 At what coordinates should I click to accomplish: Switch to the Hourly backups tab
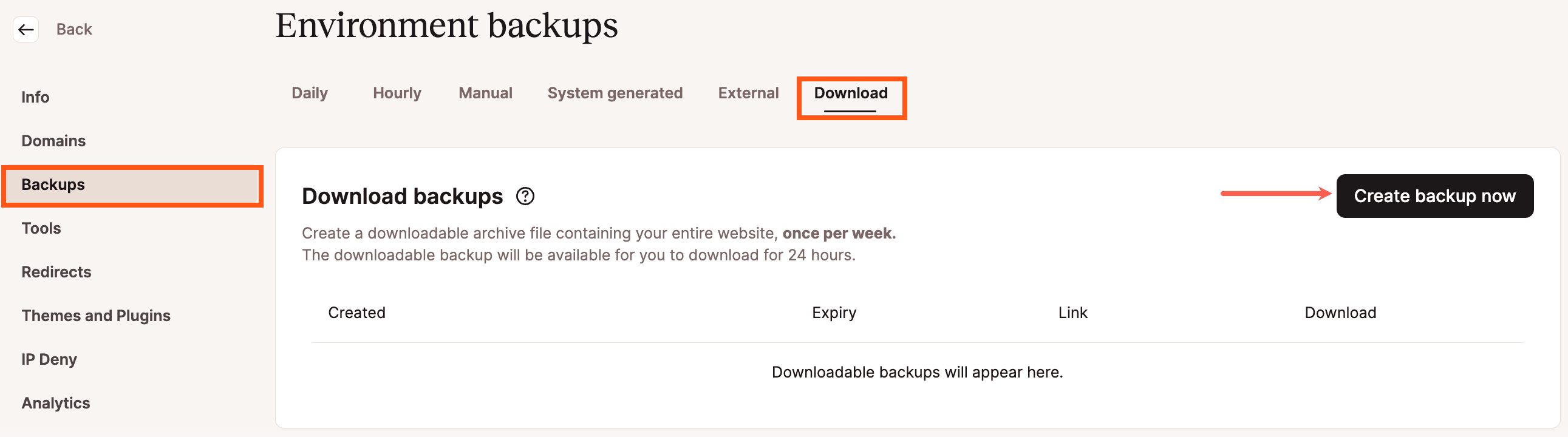[397, 93]
